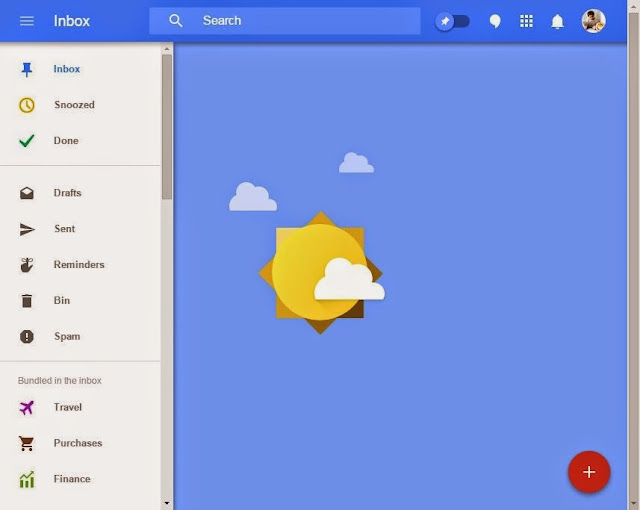The image size is (640, 510).
Task: Click into the Search field
Action: (x=284, y=21)
